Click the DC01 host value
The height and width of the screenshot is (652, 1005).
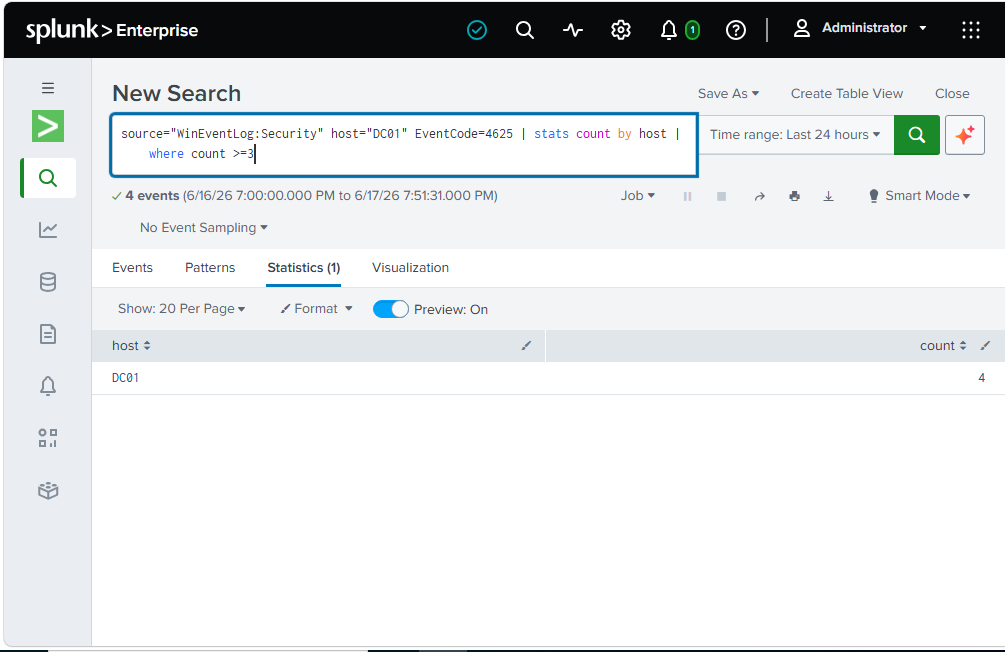click(x=125, y=378)
